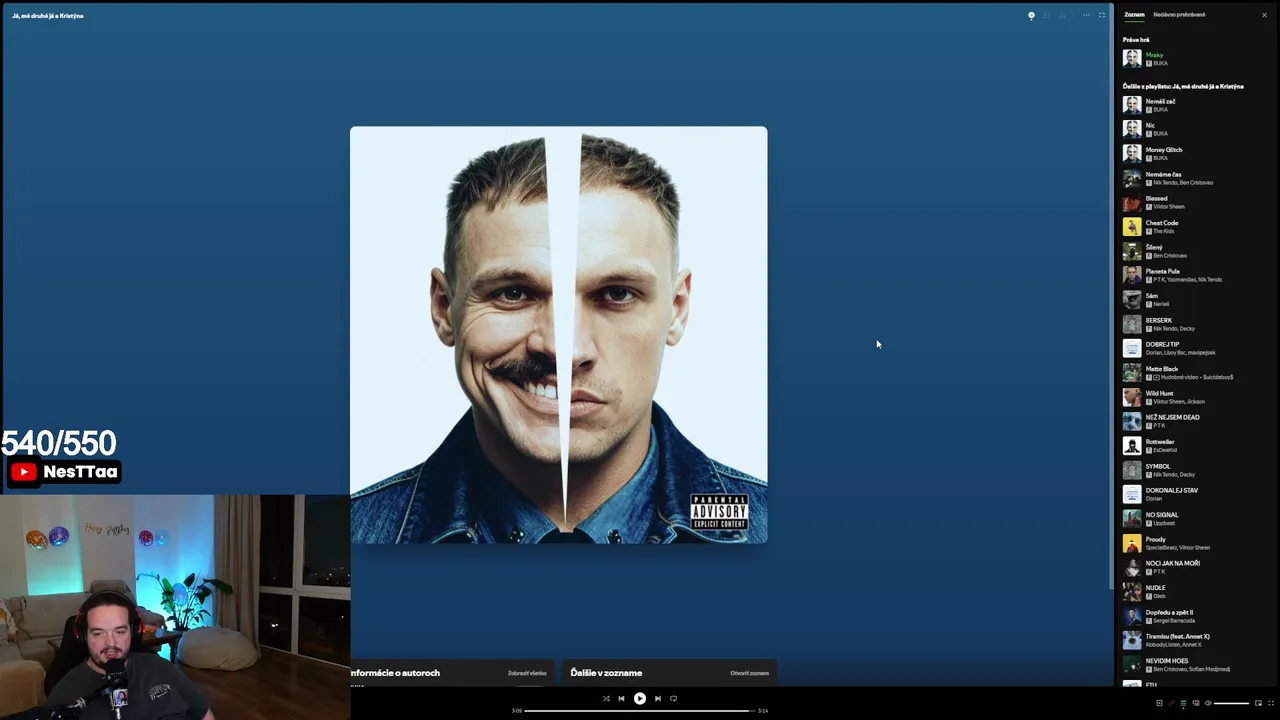Click the Zobraziť všetko link

point(527,673)
